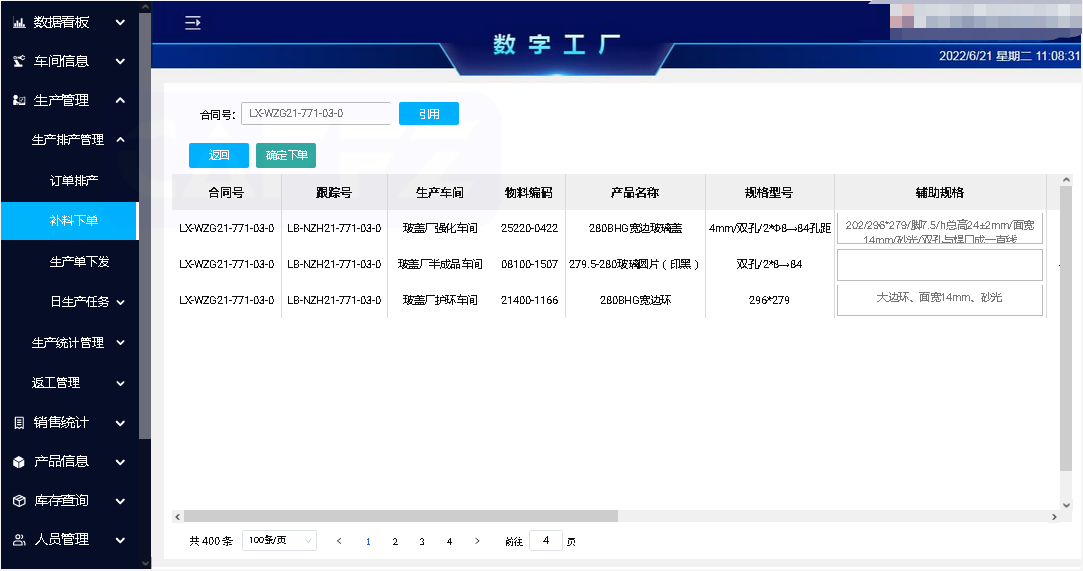Go to next page with right arrow

[477, 541]
